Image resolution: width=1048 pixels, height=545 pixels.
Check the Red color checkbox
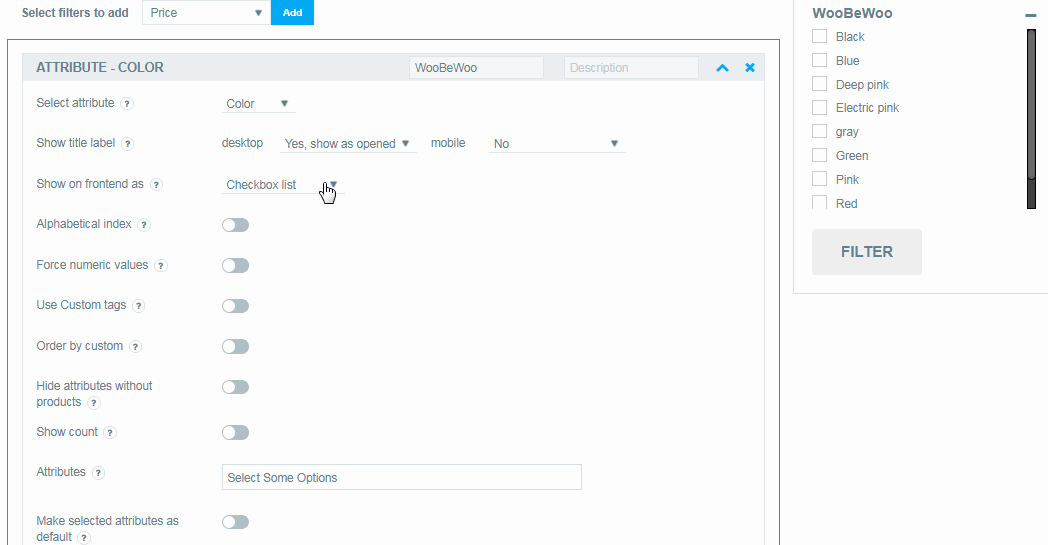point(819,202)
